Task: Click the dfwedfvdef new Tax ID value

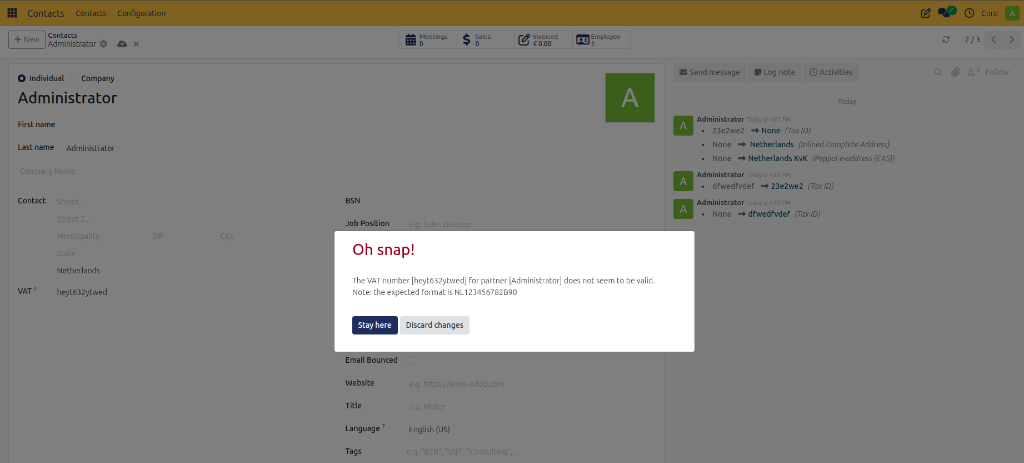Action: pos(769,214)
